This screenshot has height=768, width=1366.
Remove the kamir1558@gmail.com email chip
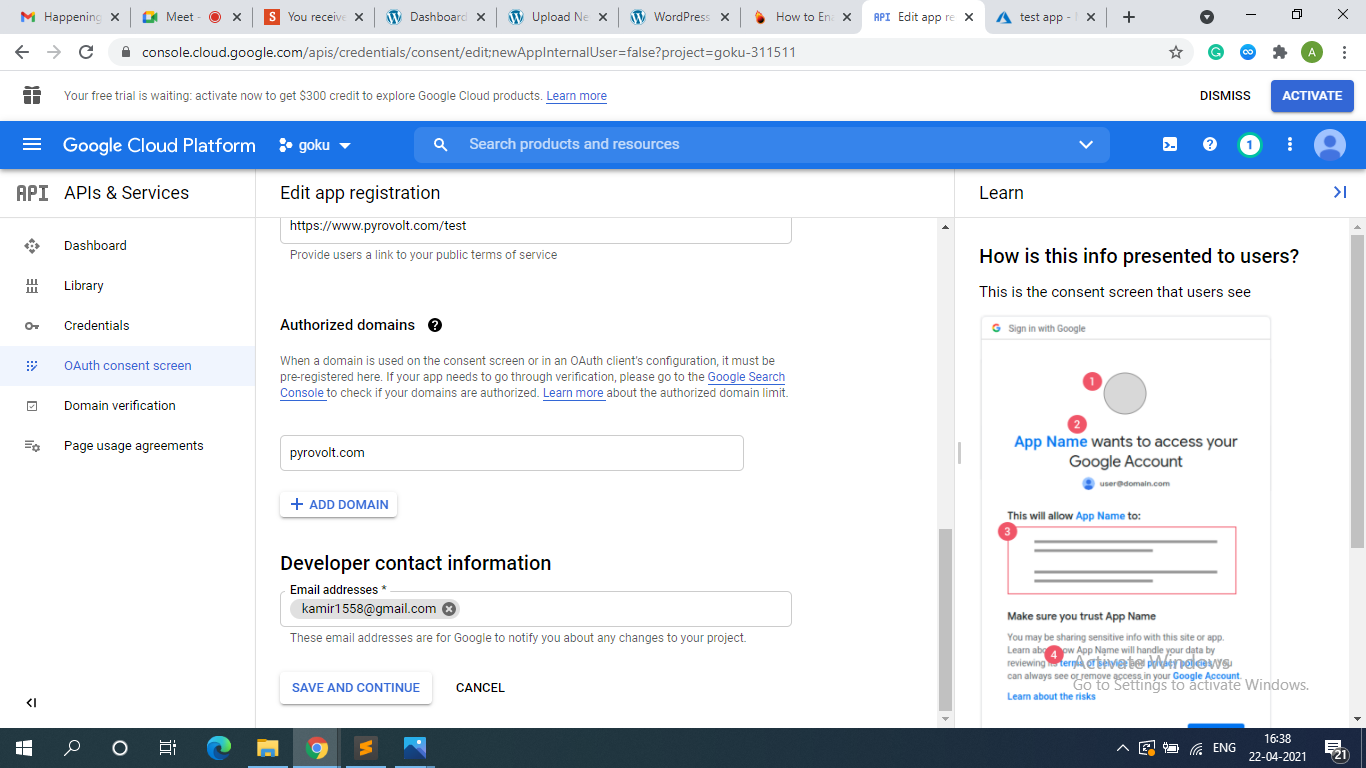(x=449, y=609)
